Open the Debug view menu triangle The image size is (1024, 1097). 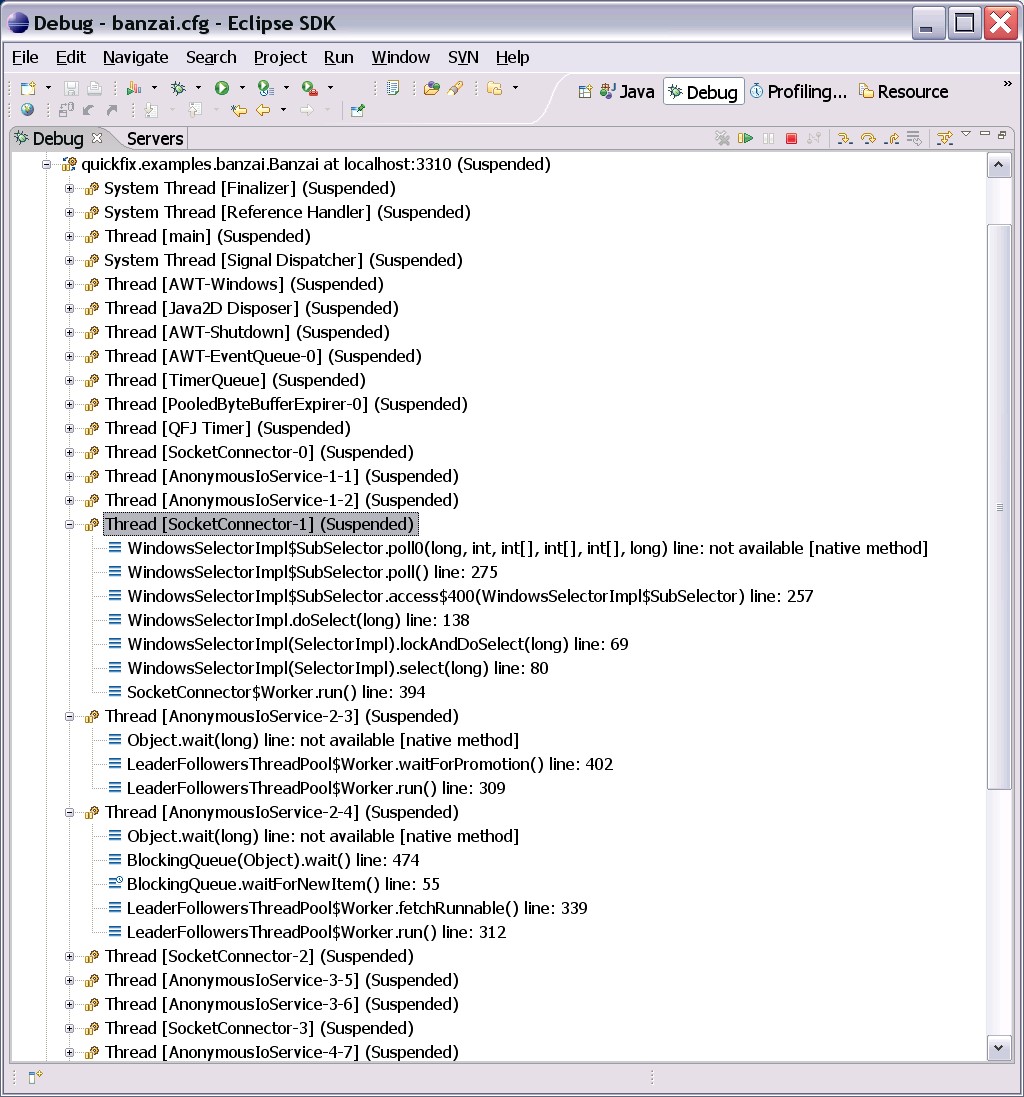tap(966, 134)
